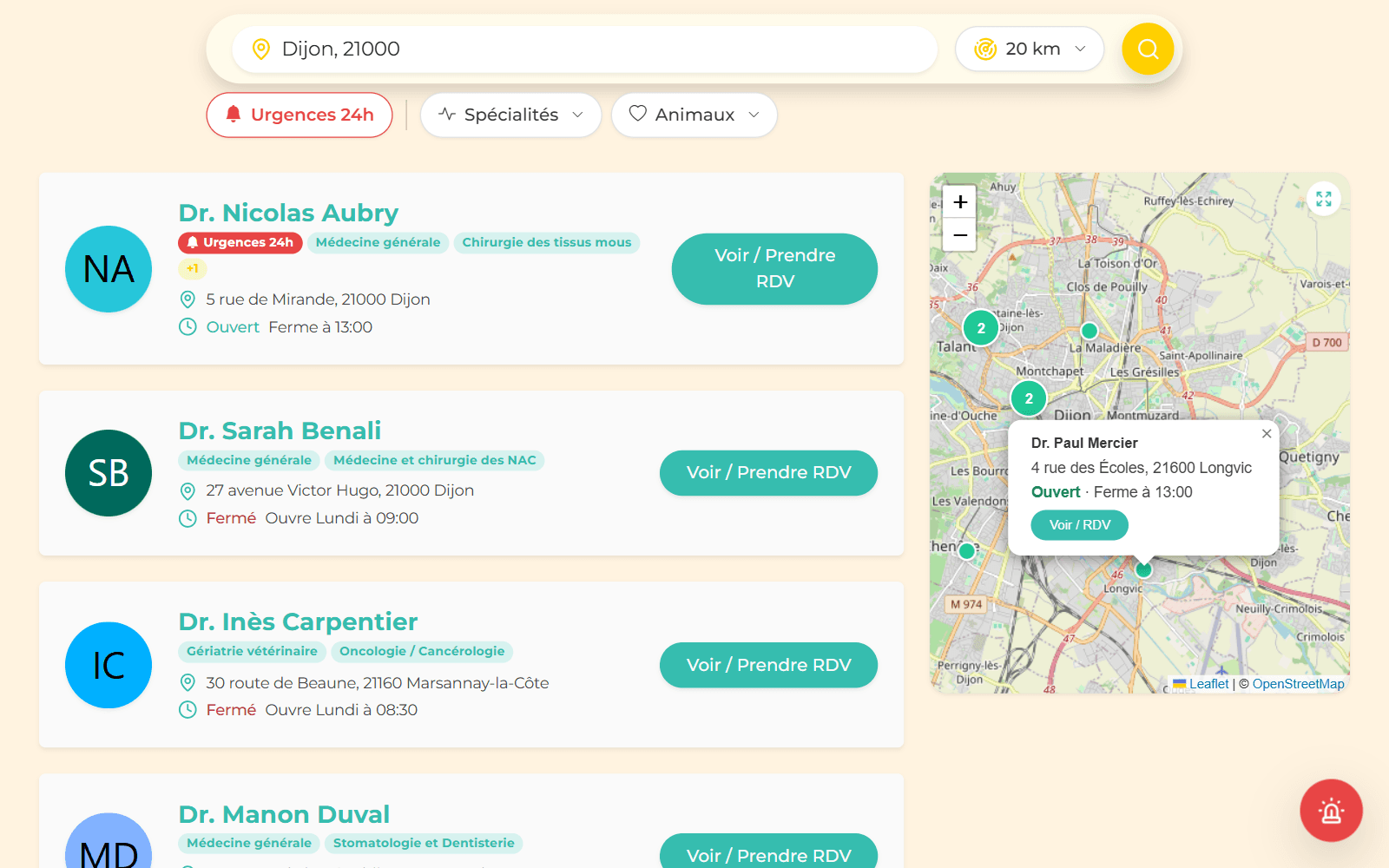Image resolution: width=1389 pixels, height=868 pixels.
Task: Click the heart icon in Animaux filter
Action: tap(638, 114)
